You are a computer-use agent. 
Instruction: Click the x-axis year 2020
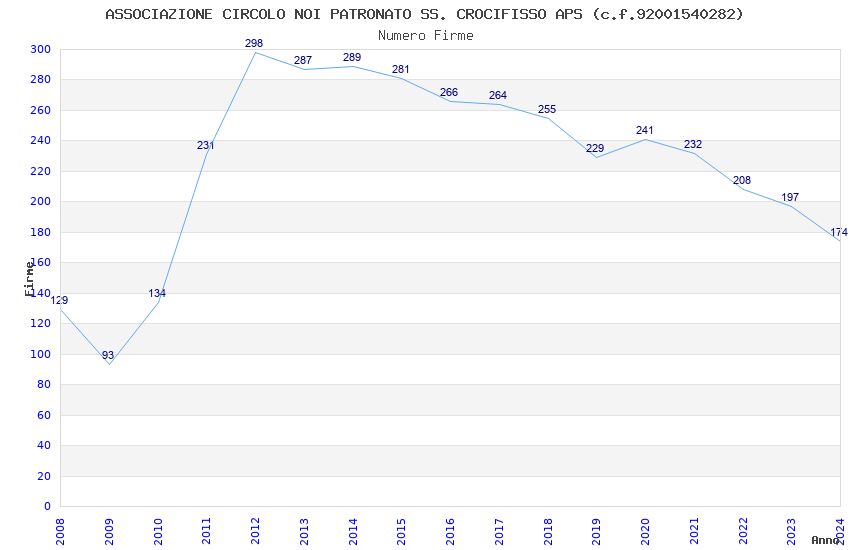pos(646,531)
